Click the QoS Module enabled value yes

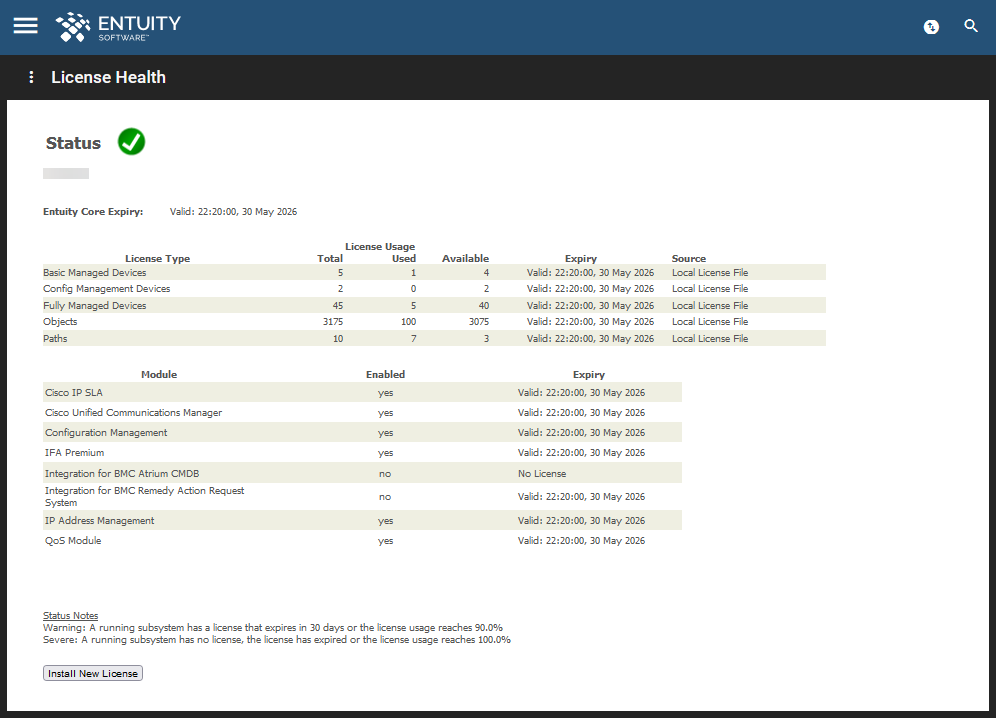click(386, 541)
